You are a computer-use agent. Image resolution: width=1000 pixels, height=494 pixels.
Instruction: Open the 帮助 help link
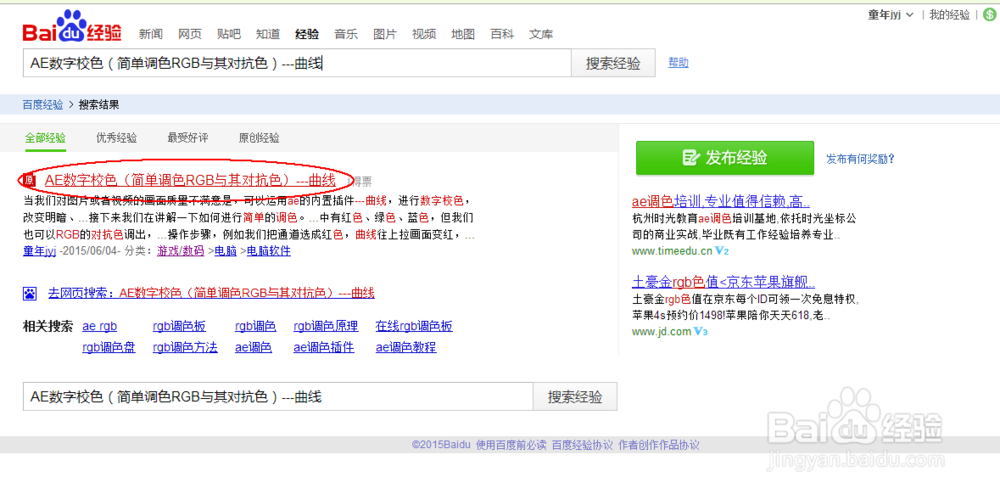pos(678,62)
